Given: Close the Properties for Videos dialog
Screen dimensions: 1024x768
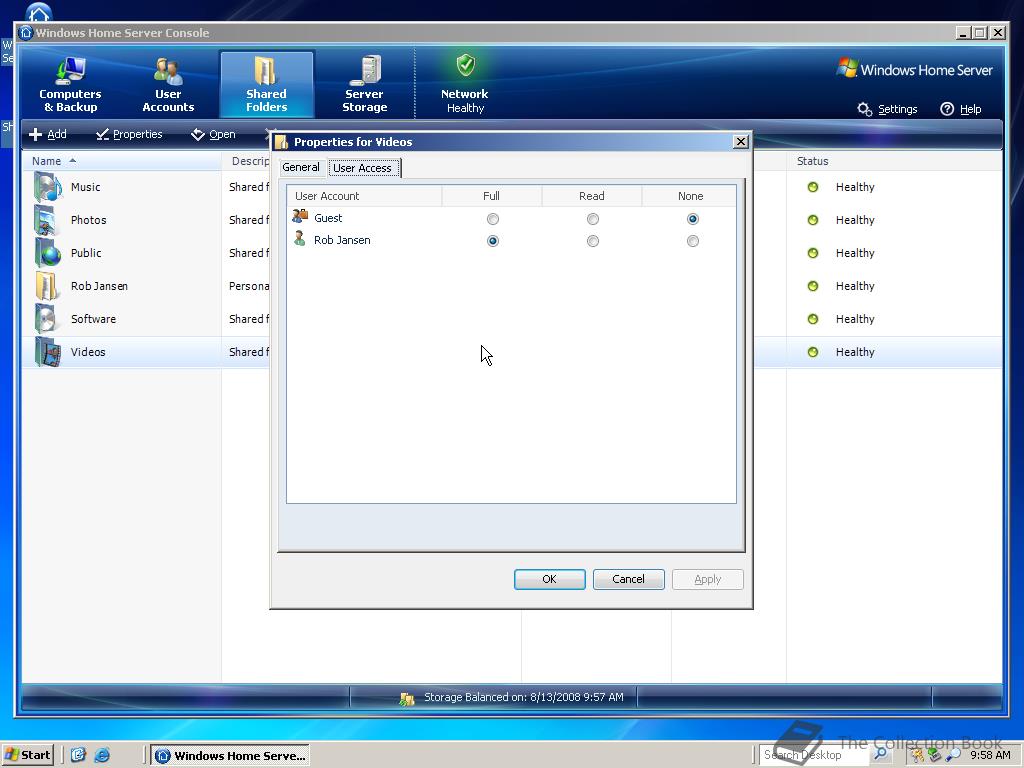Looking at the screenshot, I should (x=741, y=142).
